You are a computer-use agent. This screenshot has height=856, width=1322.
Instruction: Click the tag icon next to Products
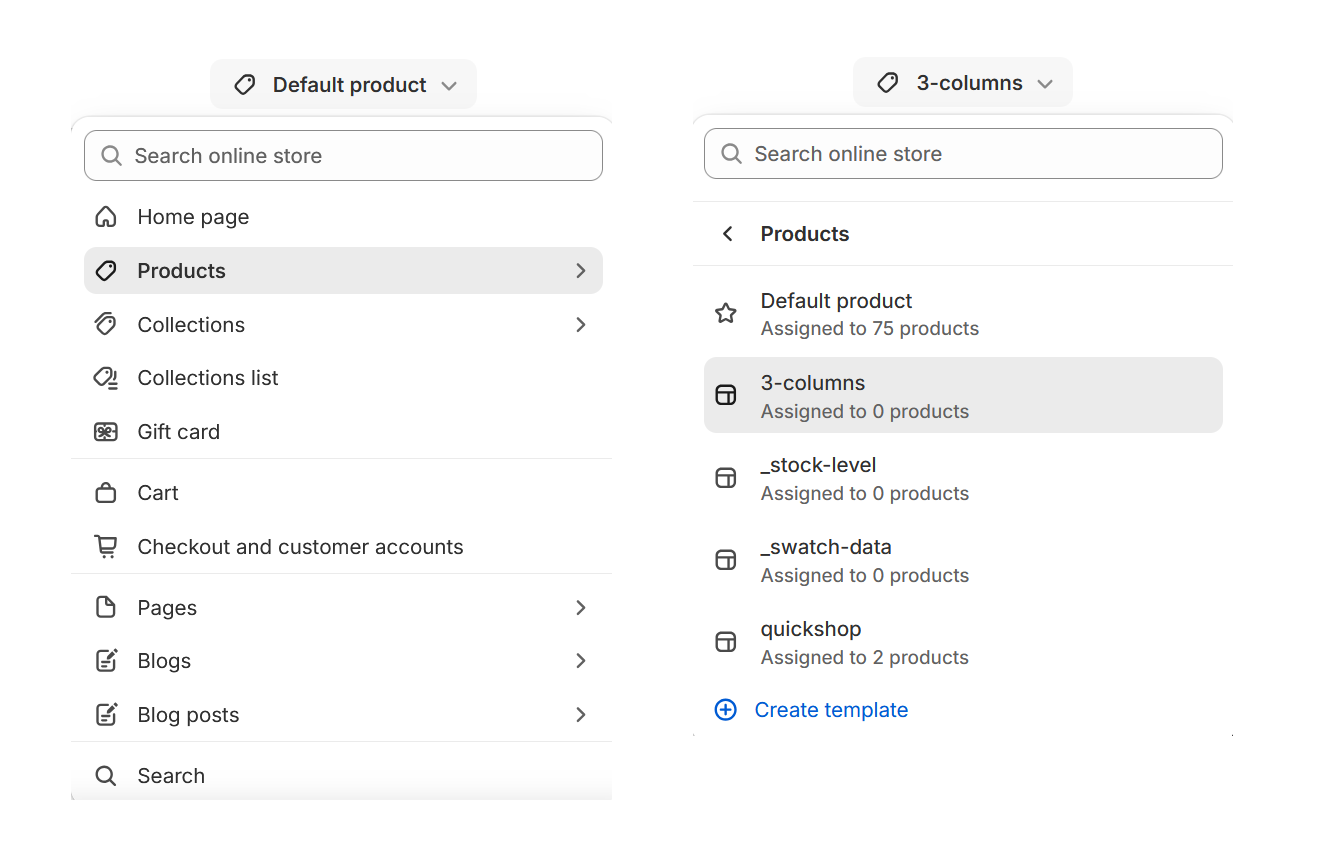coord(105,270)
